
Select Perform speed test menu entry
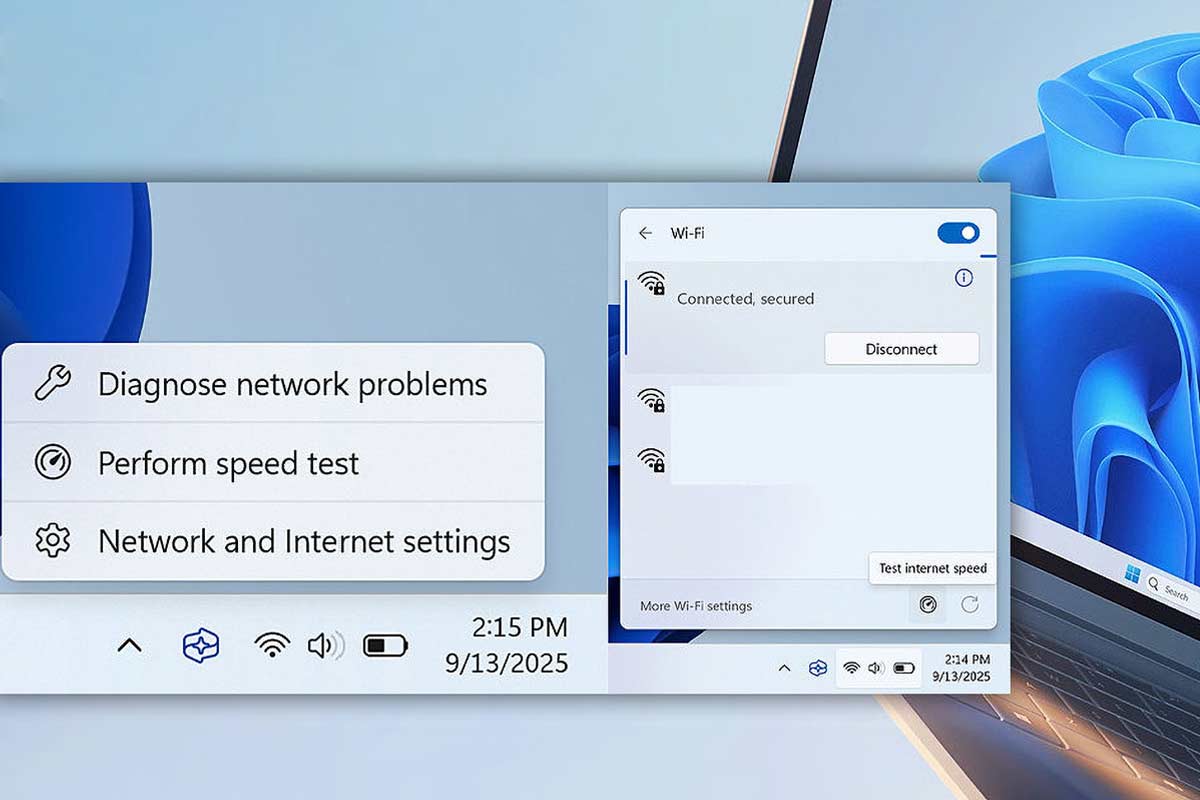pyautogui.click(x=273, y=463)
